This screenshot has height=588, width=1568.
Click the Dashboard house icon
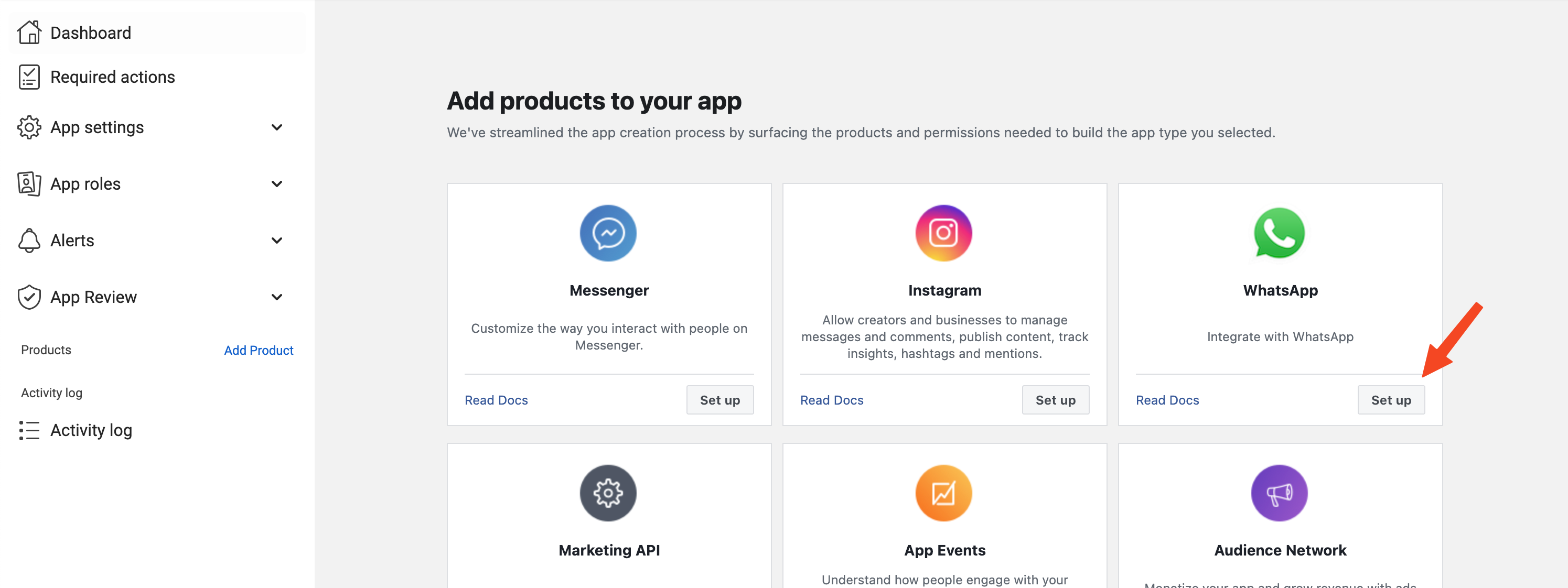(x=29, y=32)
